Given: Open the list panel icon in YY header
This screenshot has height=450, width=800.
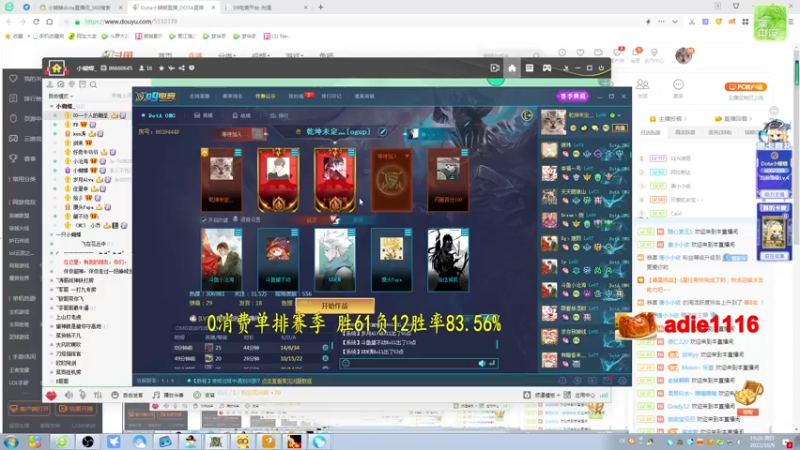Looking at the screenshot, I should [x=530, y=68].
